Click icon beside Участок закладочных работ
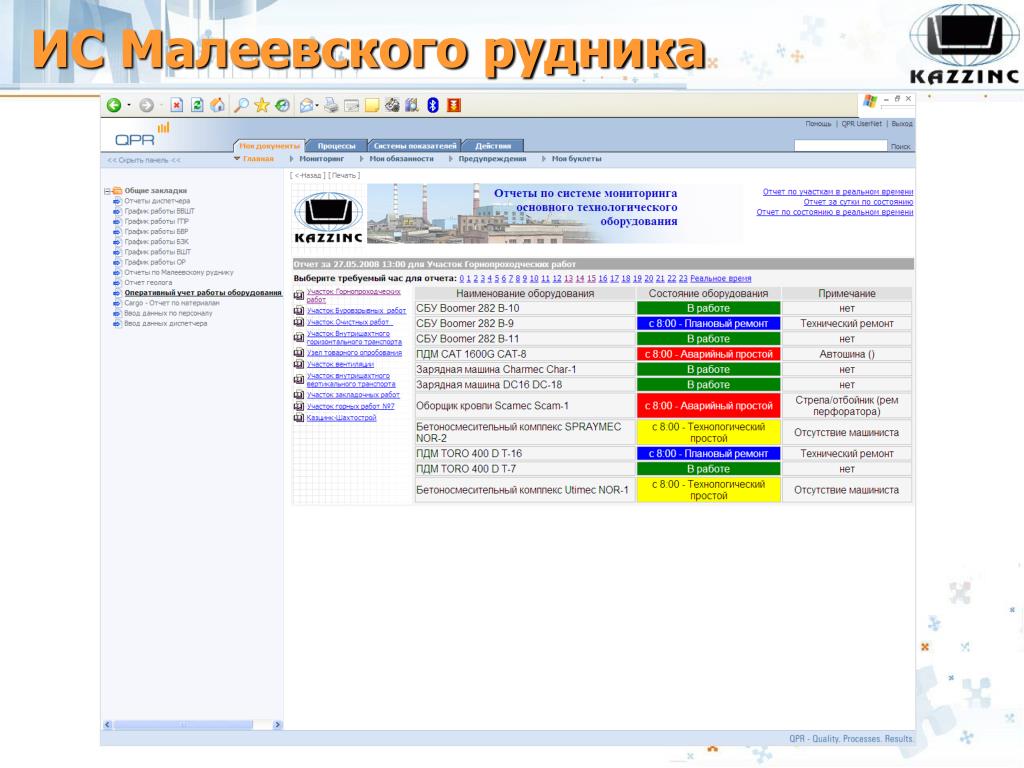This screenshot has width=1024, height=768. coord(299,395)
